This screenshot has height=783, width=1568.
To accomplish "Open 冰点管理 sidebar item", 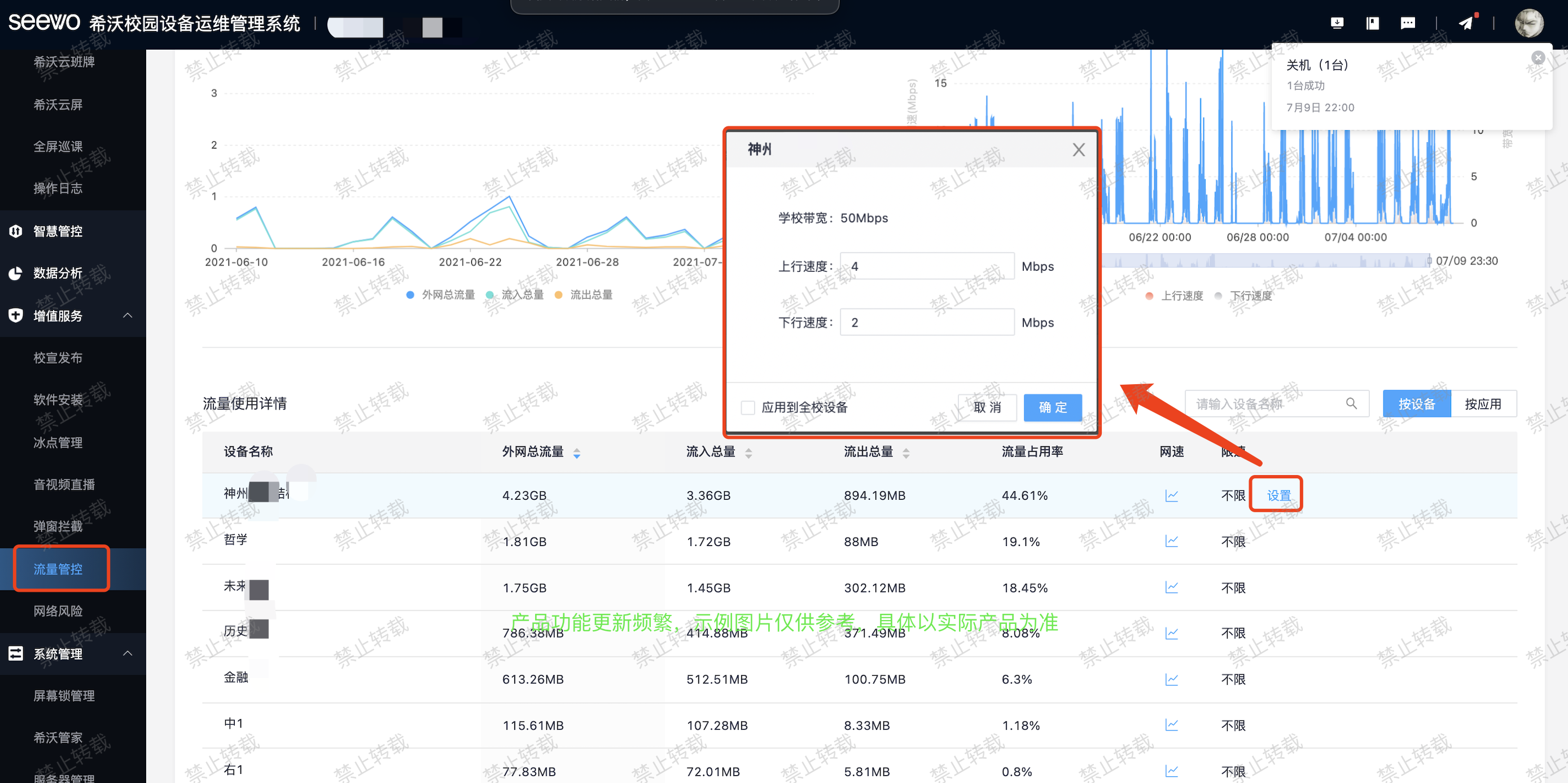I will 58,442.
